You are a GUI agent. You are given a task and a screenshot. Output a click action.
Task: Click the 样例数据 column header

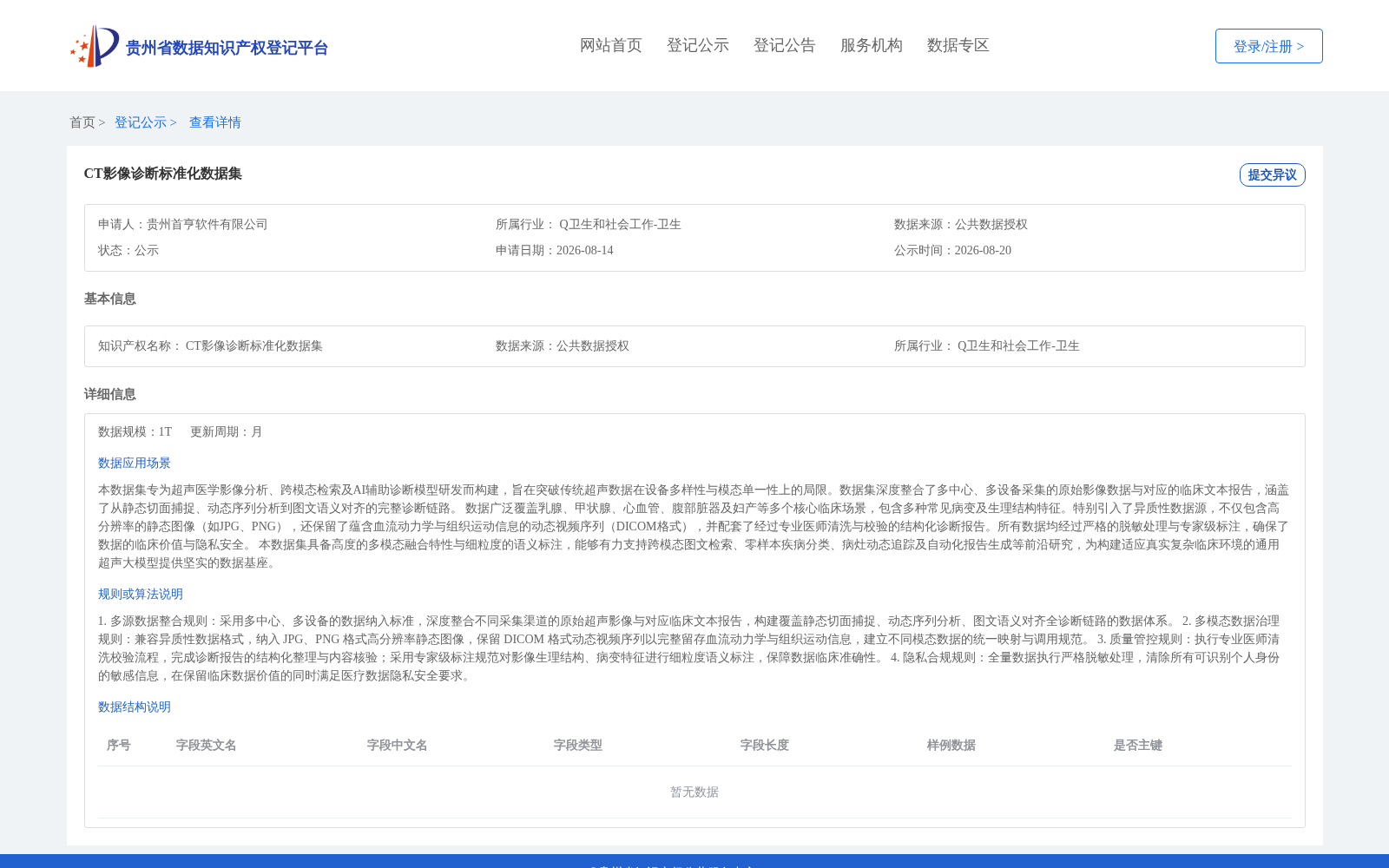tap(951, 746)
